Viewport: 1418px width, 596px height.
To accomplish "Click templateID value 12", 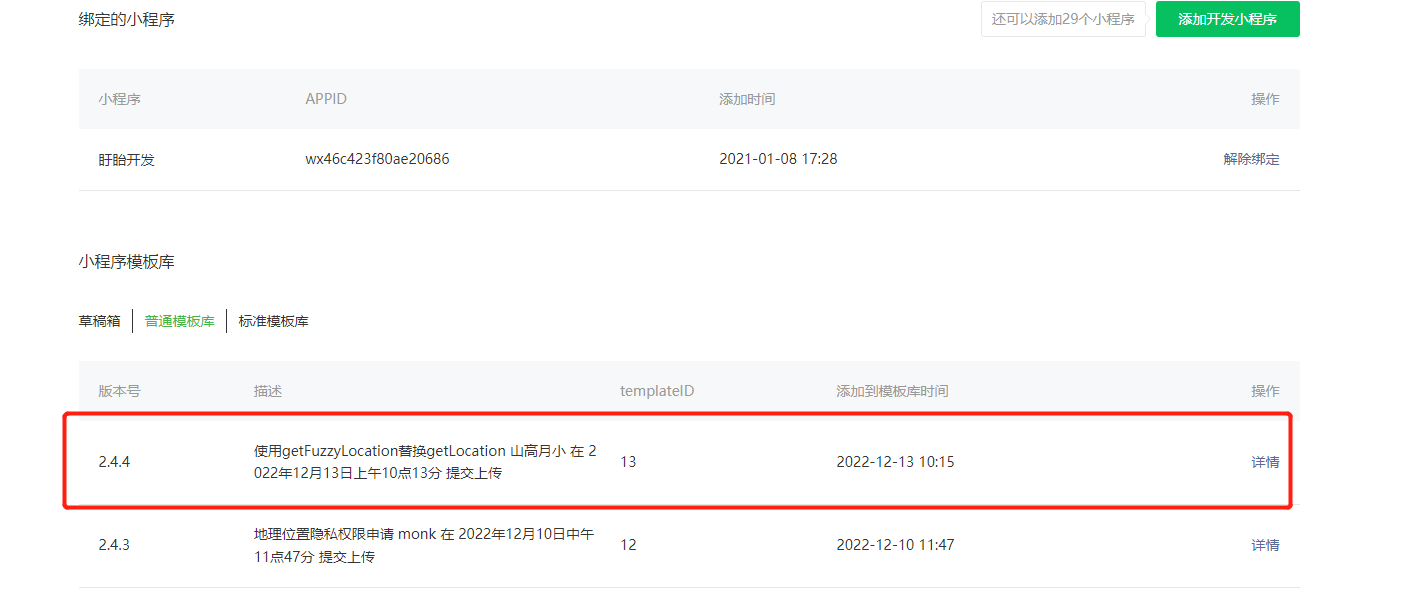I will click(x=628, y=545).
